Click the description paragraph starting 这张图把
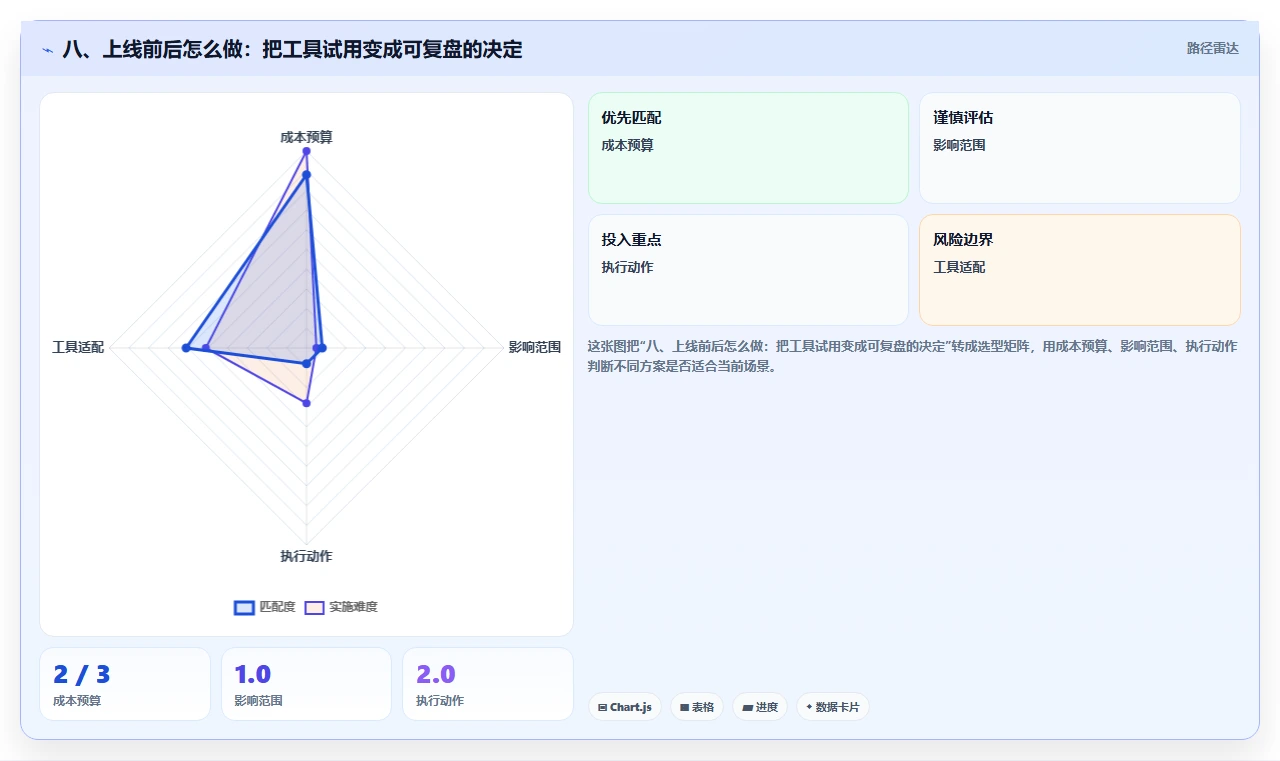Screen dimensions: 1280x761 912,356
